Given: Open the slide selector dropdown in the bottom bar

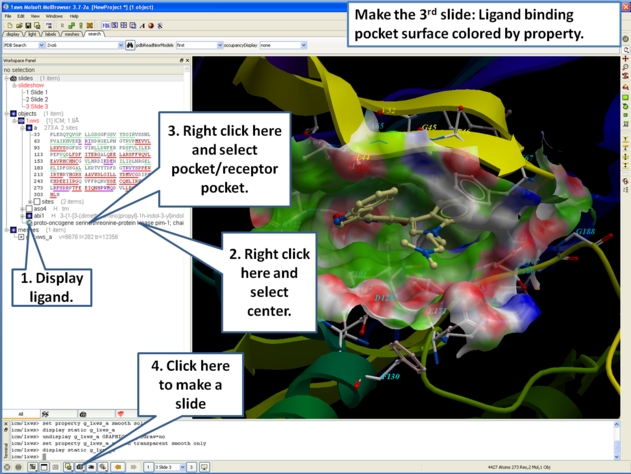Looking at the screenshot, I should (183, 467).
